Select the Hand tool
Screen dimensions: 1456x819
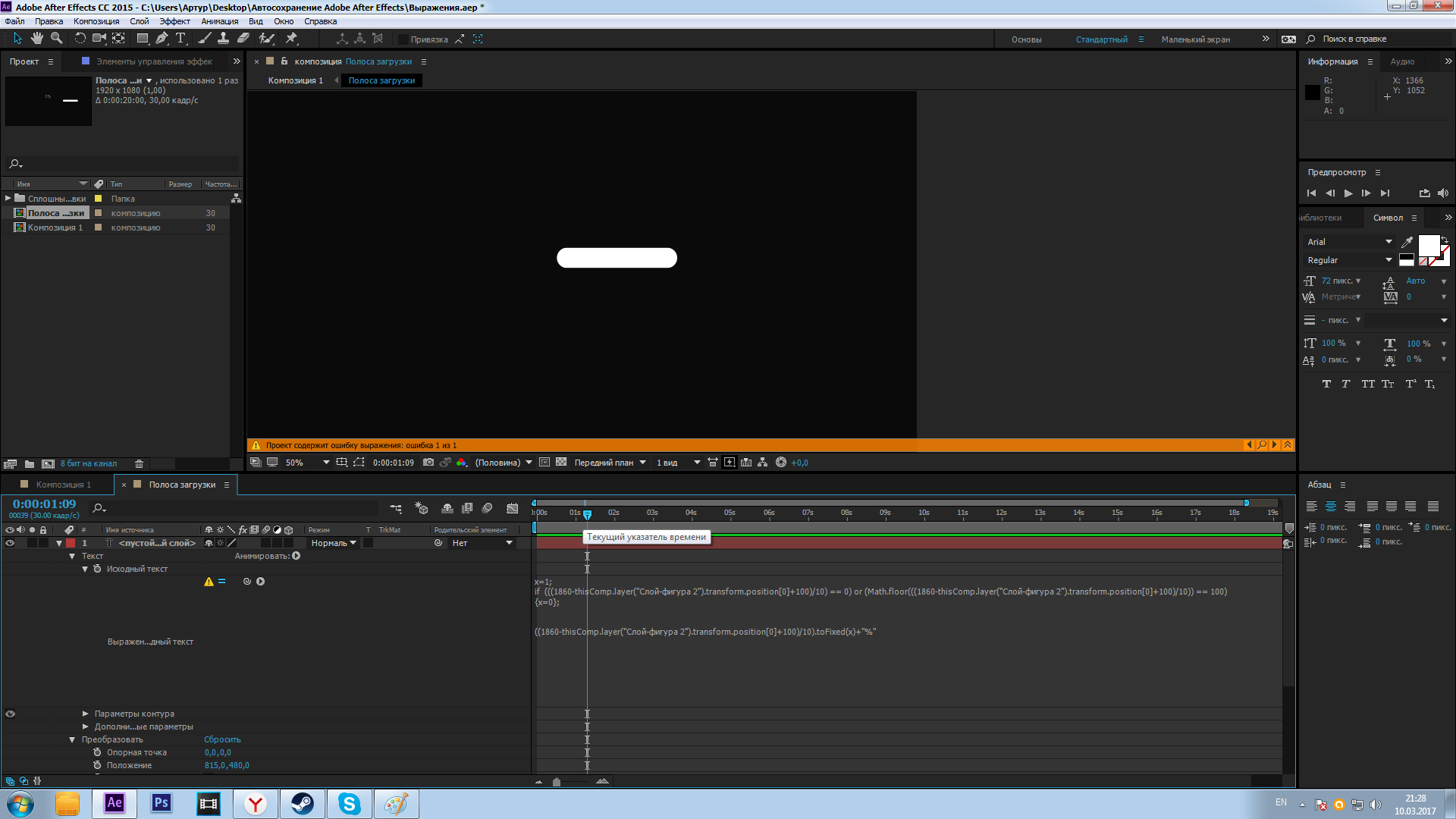37,39
